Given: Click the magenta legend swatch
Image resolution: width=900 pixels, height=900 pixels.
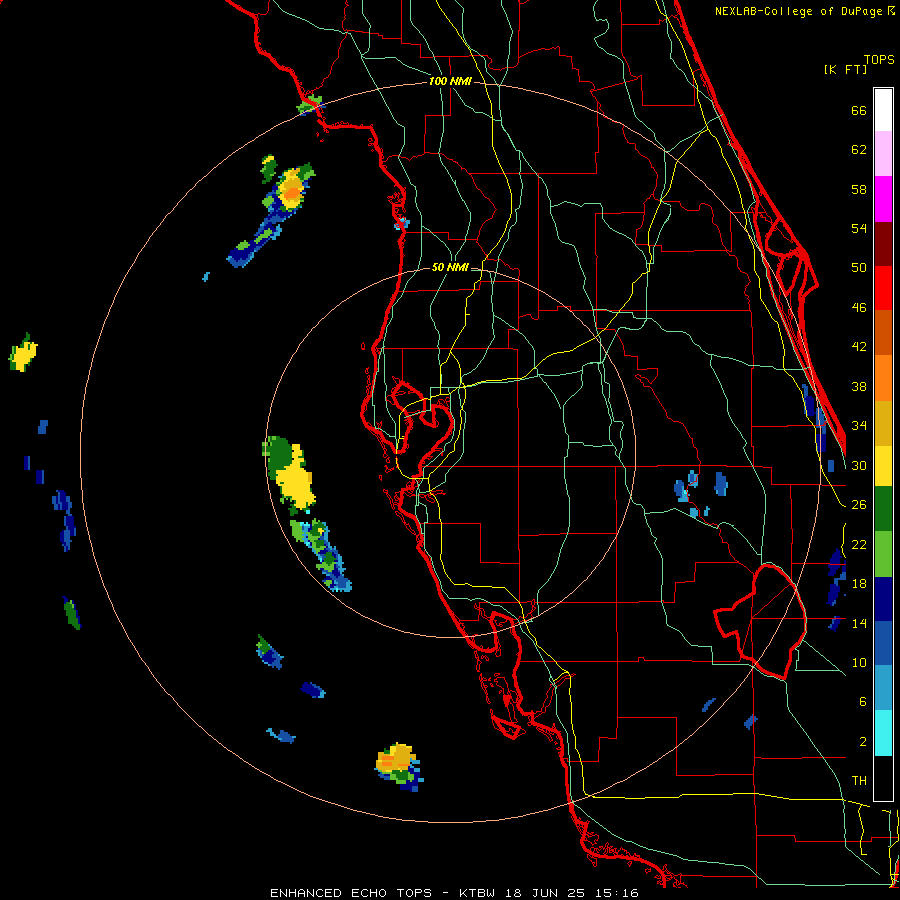Looking at the screenshot, I should [883, 199].
